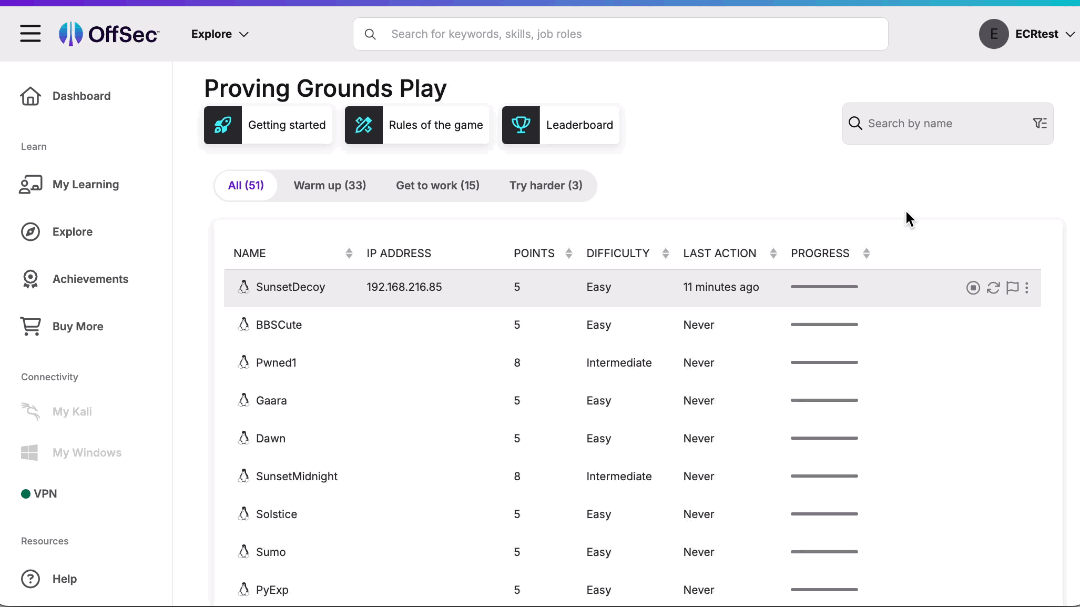The height and width of the screenshot is (608, 1080).
Task: Click the Pwned1 progress bar
Action: click(x=824, y=362)
